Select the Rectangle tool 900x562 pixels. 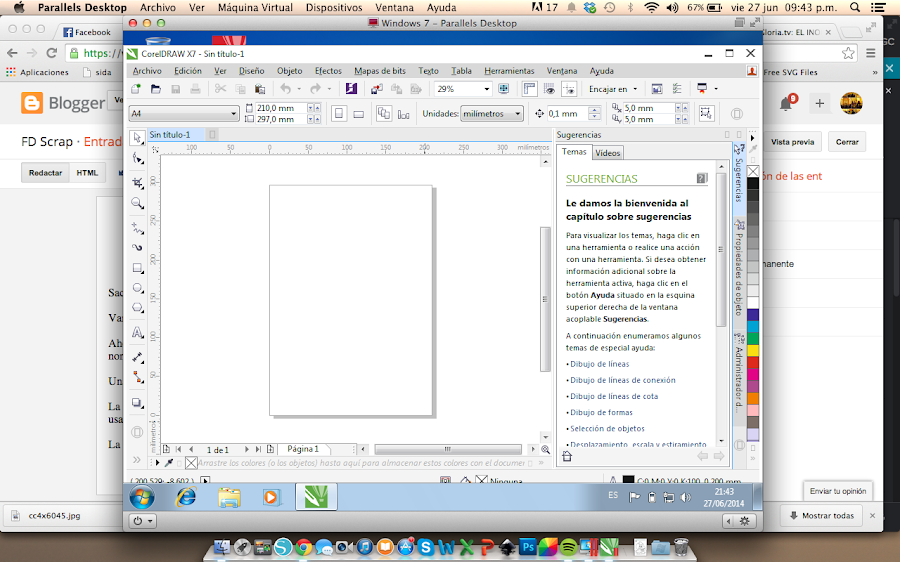pos(137,268)
